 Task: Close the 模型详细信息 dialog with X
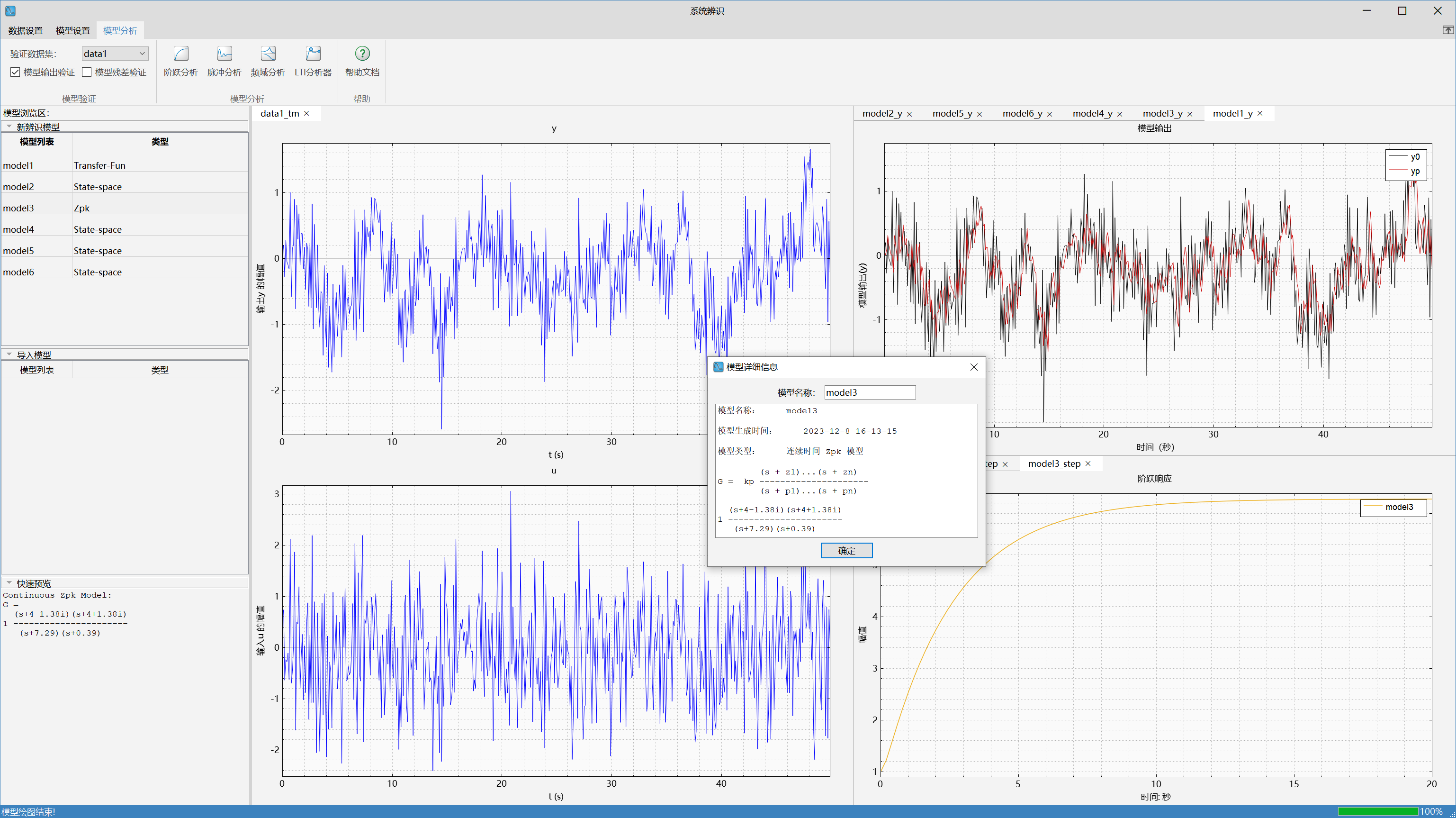pyautogui.click(x=974, y=367)
